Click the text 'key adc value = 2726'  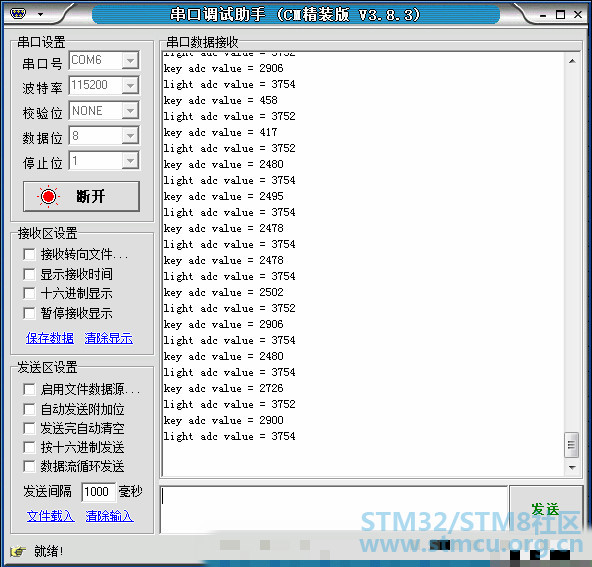(x=224, y=388)
